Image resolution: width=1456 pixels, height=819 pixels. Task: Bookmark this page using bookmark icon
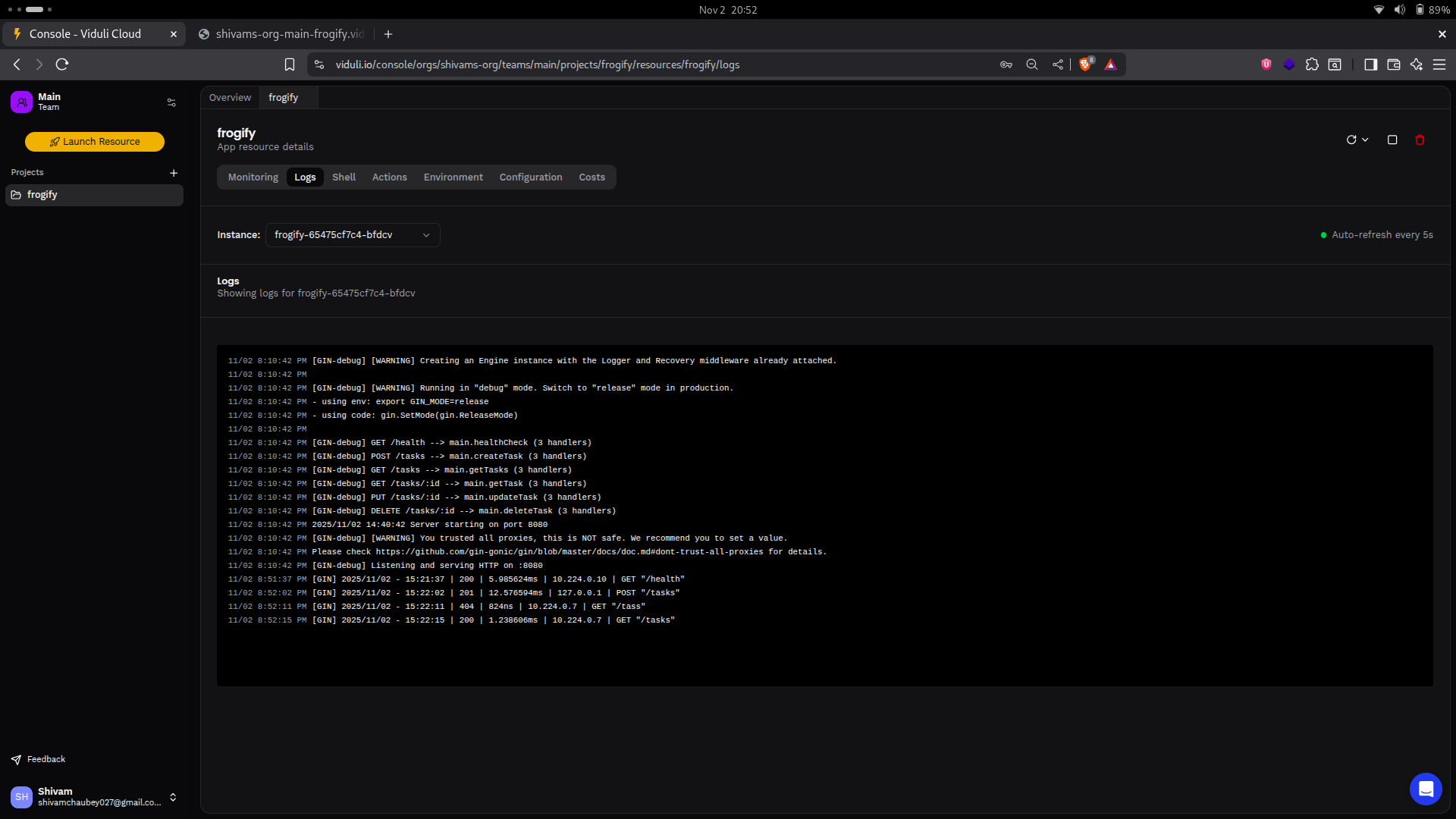[289, 64]
